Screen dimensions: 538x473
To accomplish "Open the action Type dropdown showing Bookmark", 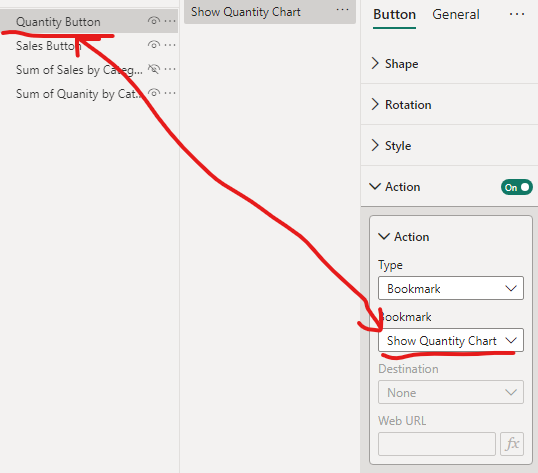I will click(x=451, y=288).
